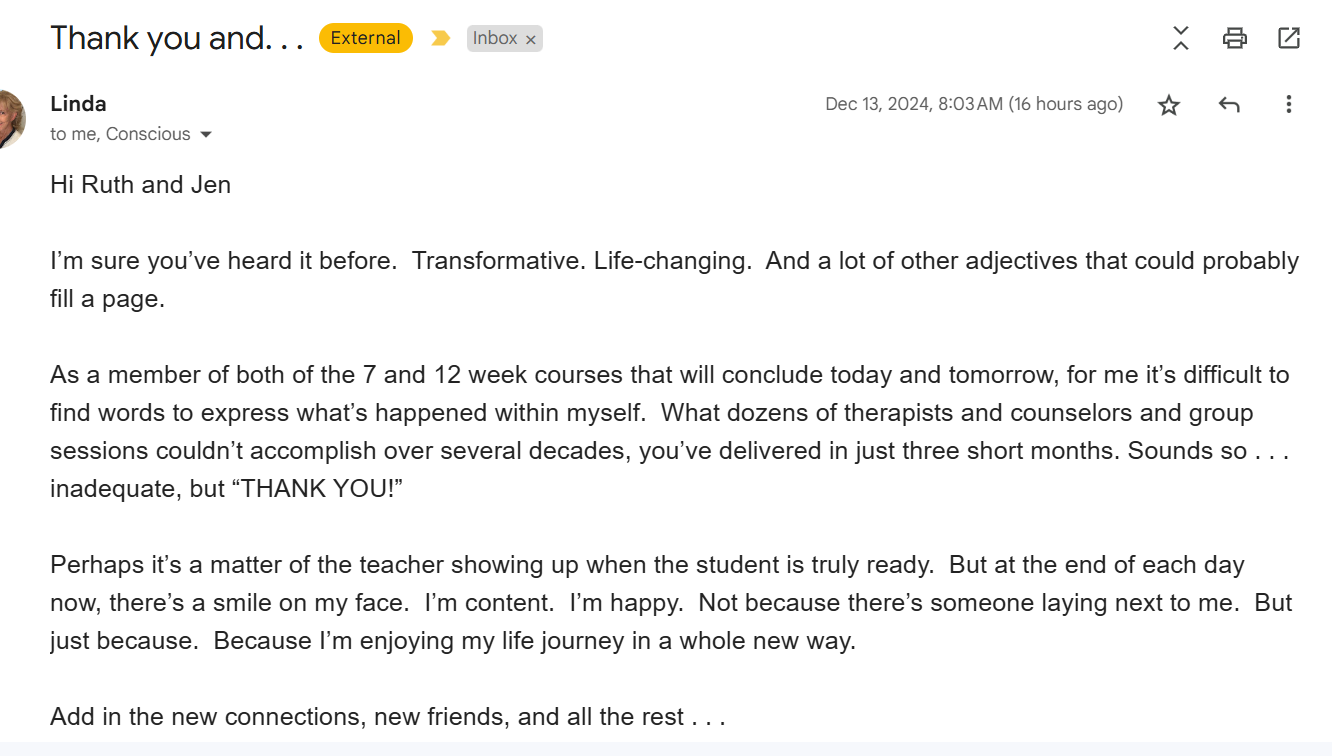This screenshot has width=1332, height=756.
Task: Click the "to me, Conscious" recipients text
Action: click(120, 134)
